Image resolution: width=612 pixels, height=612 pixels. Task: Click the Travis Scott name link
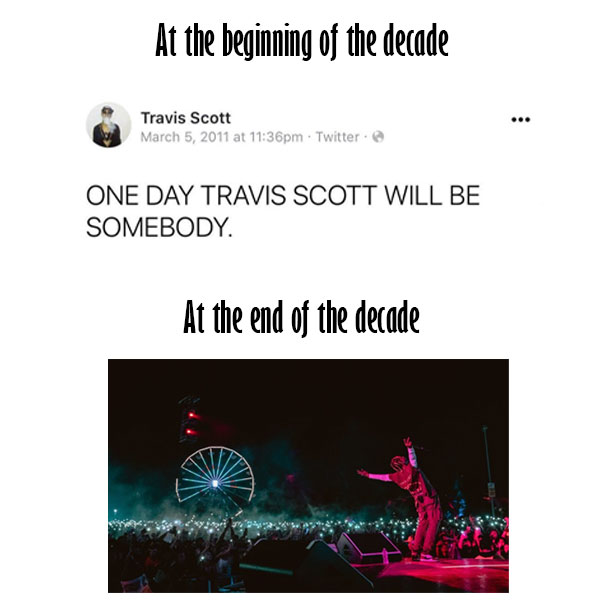tap(185, 118)
